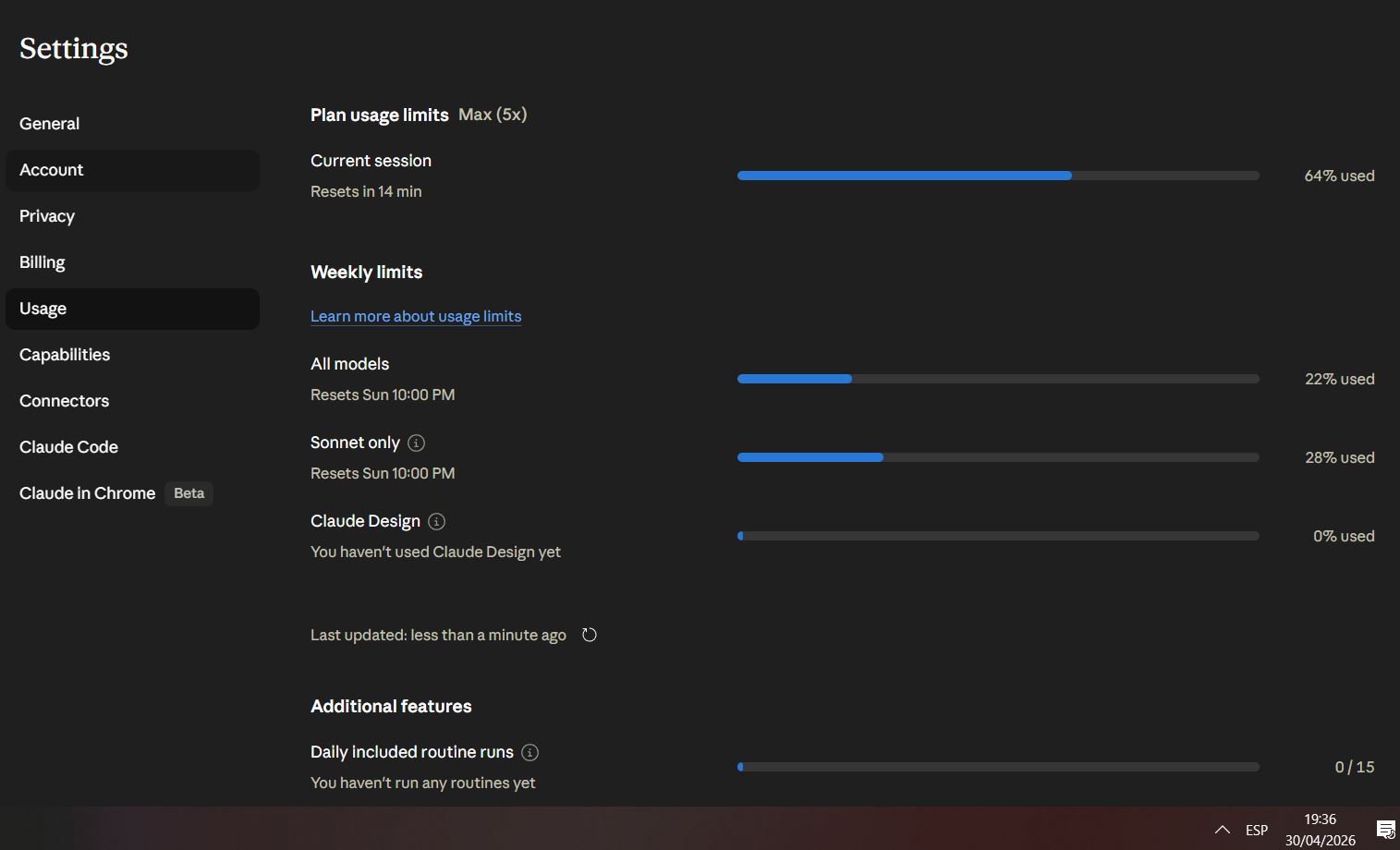Viewport: 1400px width, 850px height.
Task: Click the Settings page heading
Action: pyautogui.click(x=74, y=48)
